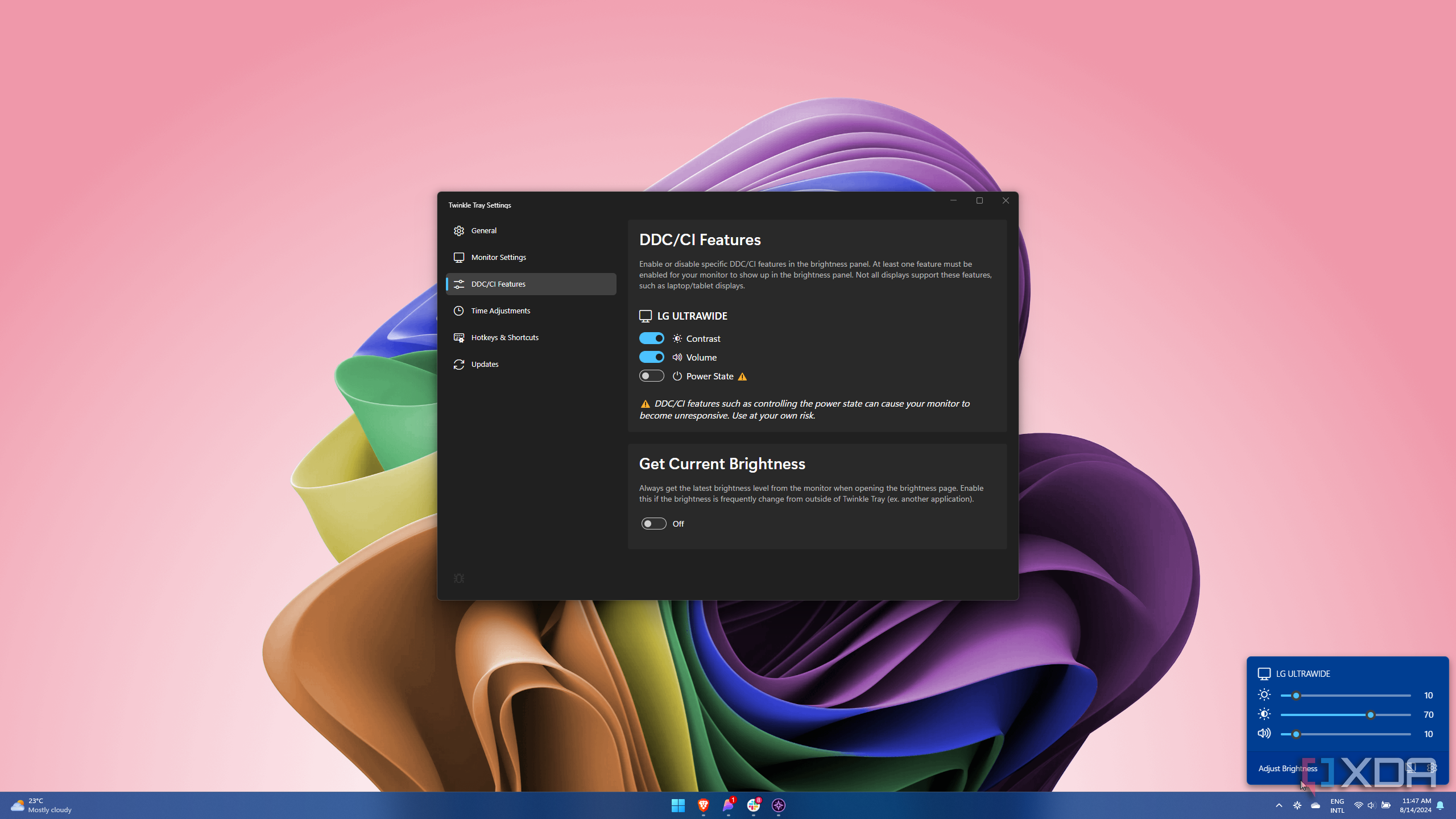Screen dimensions: 1456x819
Task: Open Slack from the taskbar
Action: [754, 805]
